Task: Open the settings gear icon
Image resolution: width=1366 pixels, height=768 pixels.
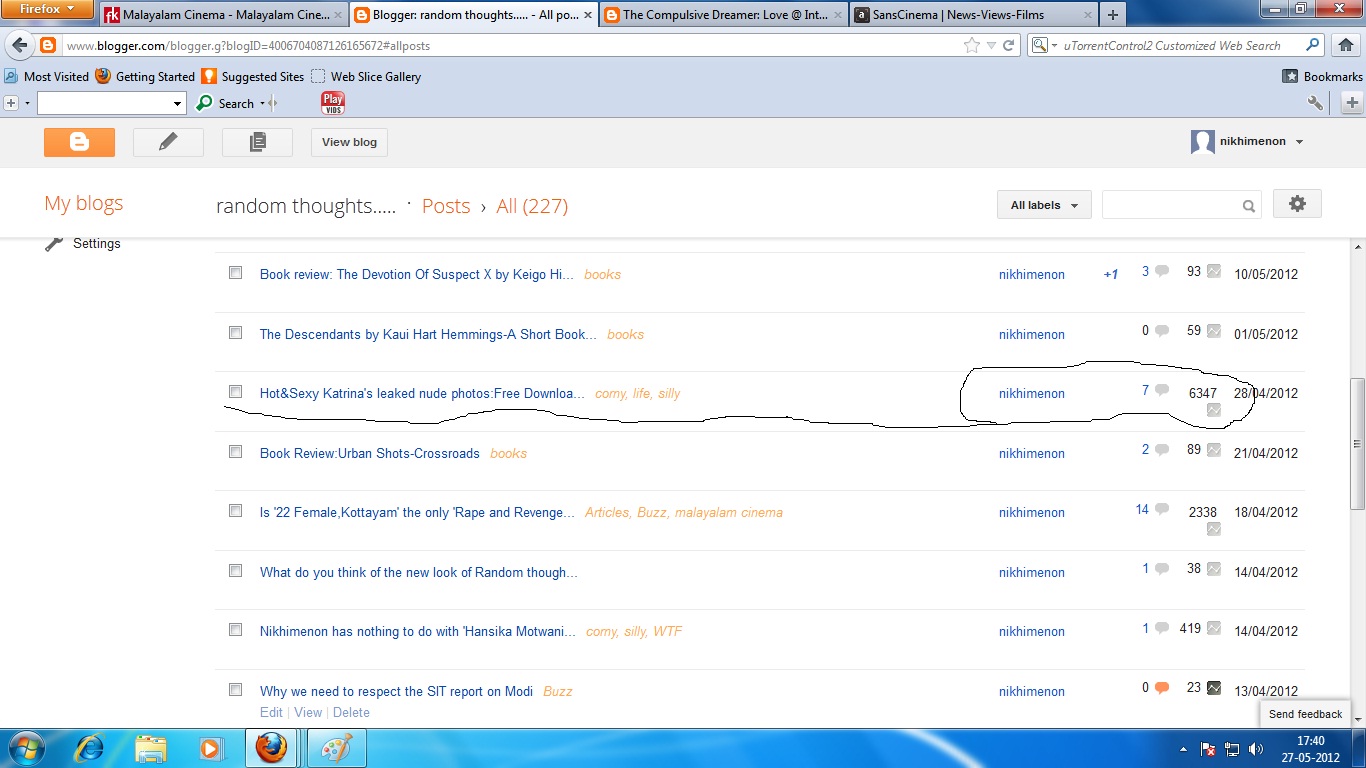Action: click(1297, 204)
